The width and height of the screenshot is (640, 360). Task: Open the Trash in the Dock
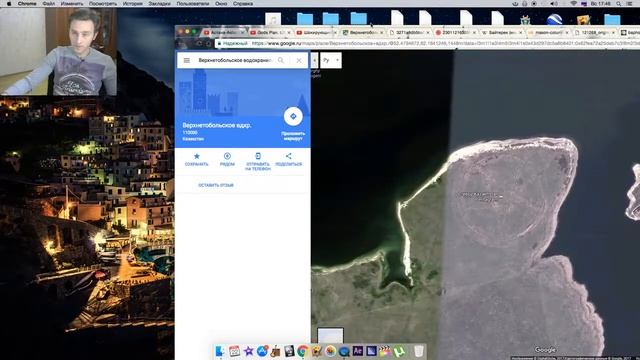(418, 351)
